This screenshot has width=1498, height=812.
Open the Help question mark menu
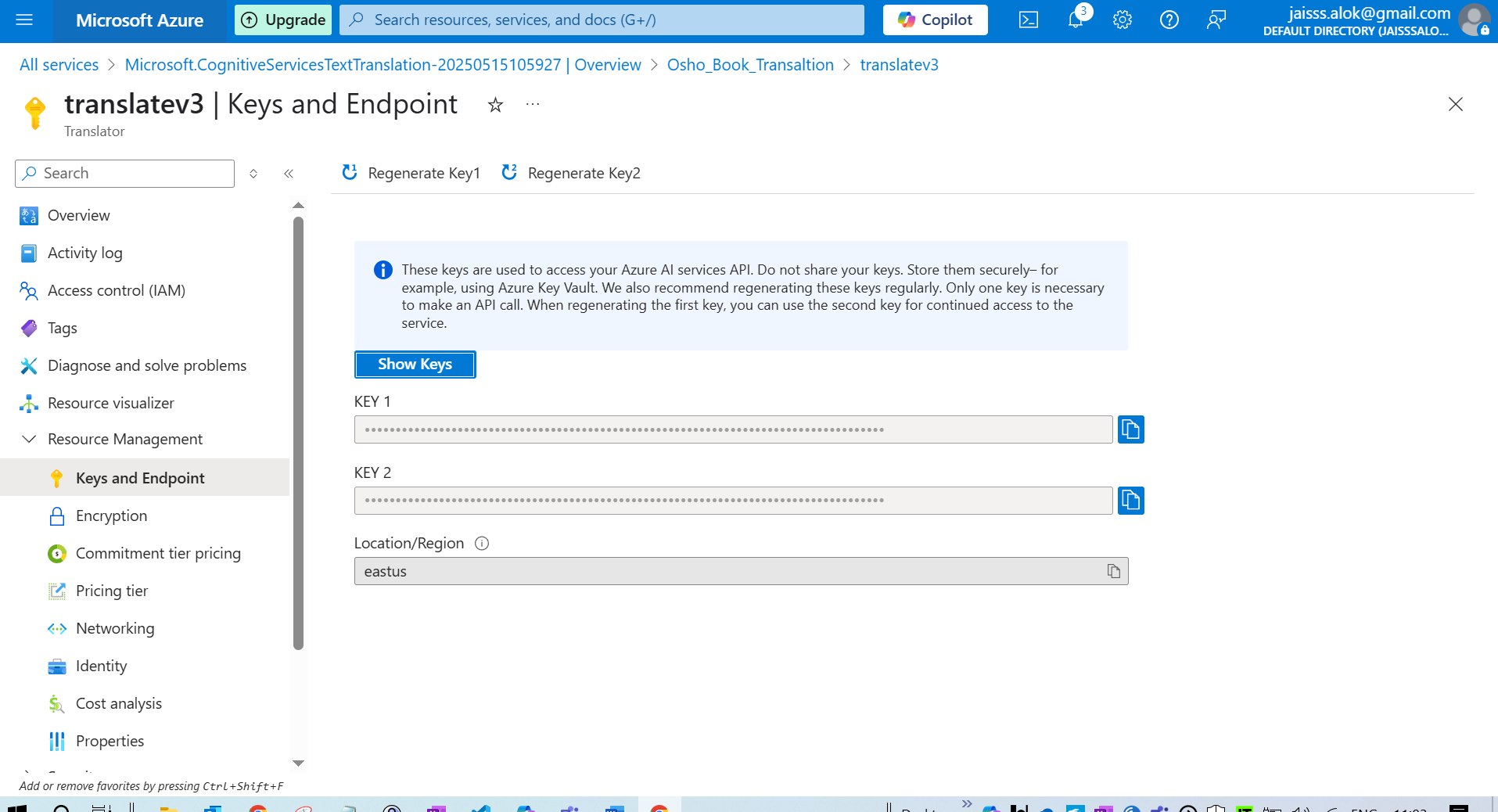1169,20
